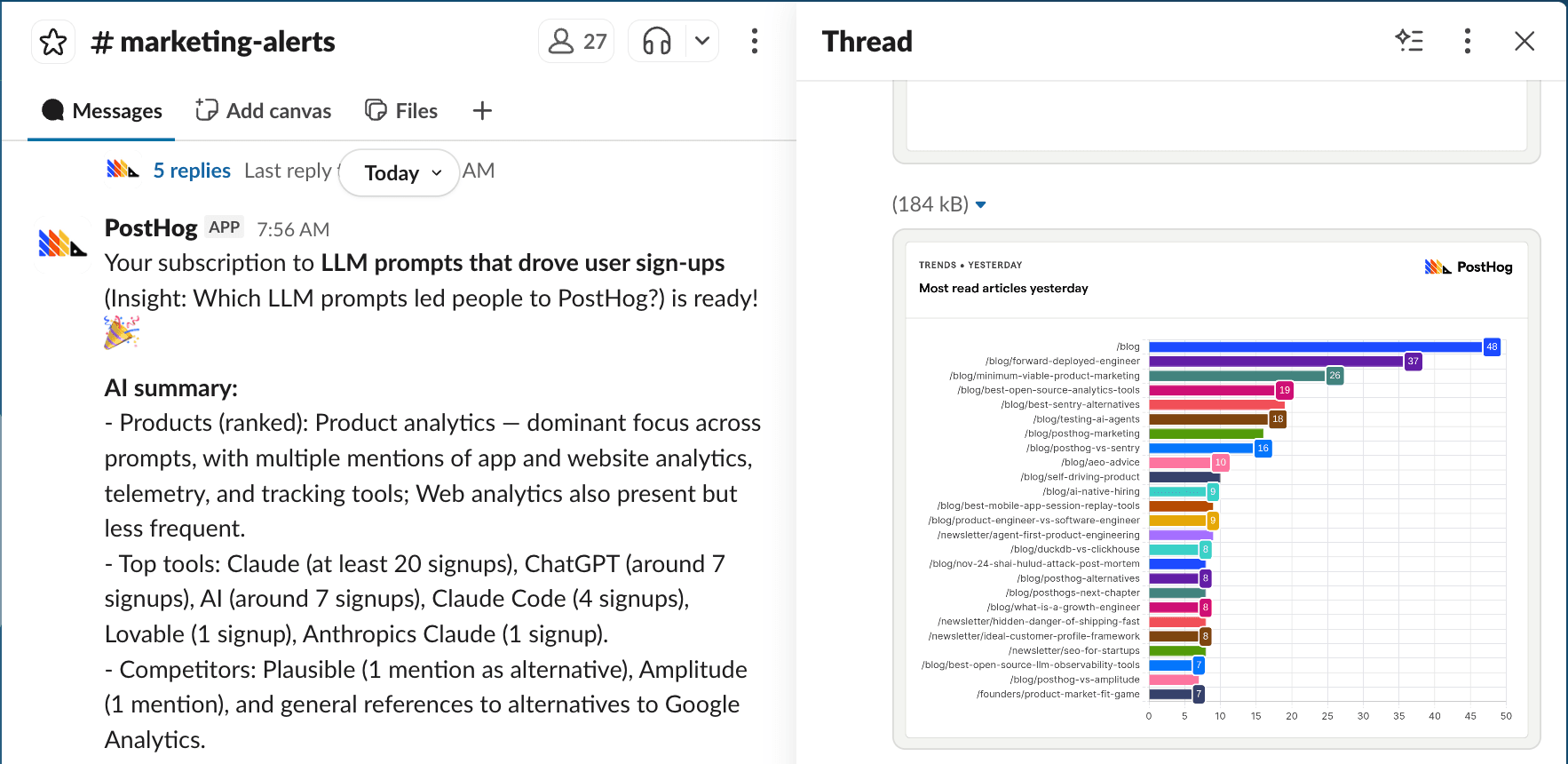Open the 27 members list
This screenshot has height=764, width=1568.
coord(576,41)
